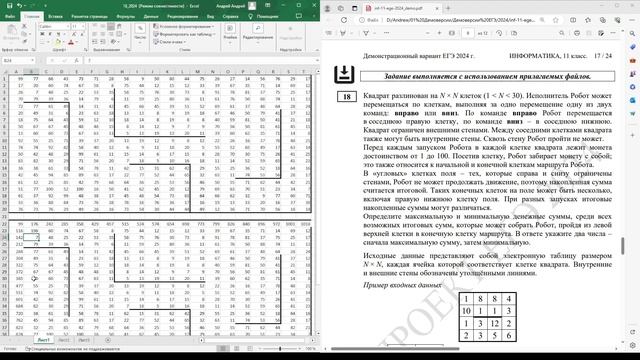Viewport: 640px width, 360px height.
Task: Click the PDF page number field
Action: (x=468, y=33)
